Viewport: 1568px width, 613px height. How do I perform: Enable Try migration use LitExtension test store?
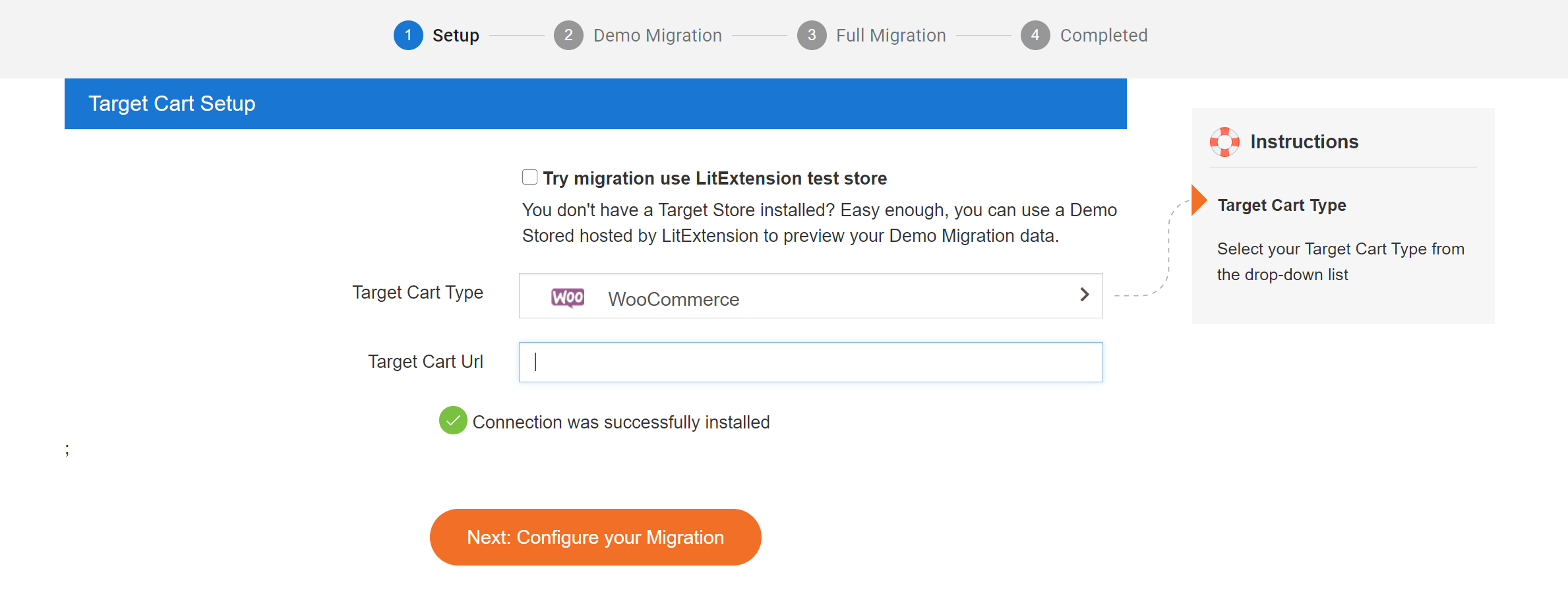(529, 177)
